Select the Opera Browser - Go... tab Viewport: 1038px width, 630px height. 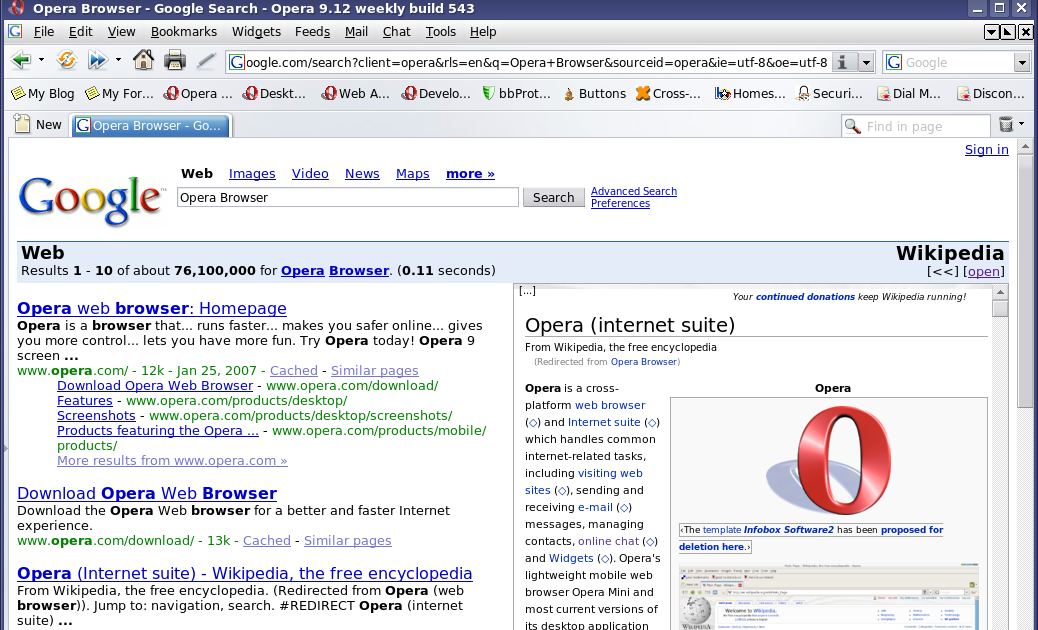(x=150, y=125)
